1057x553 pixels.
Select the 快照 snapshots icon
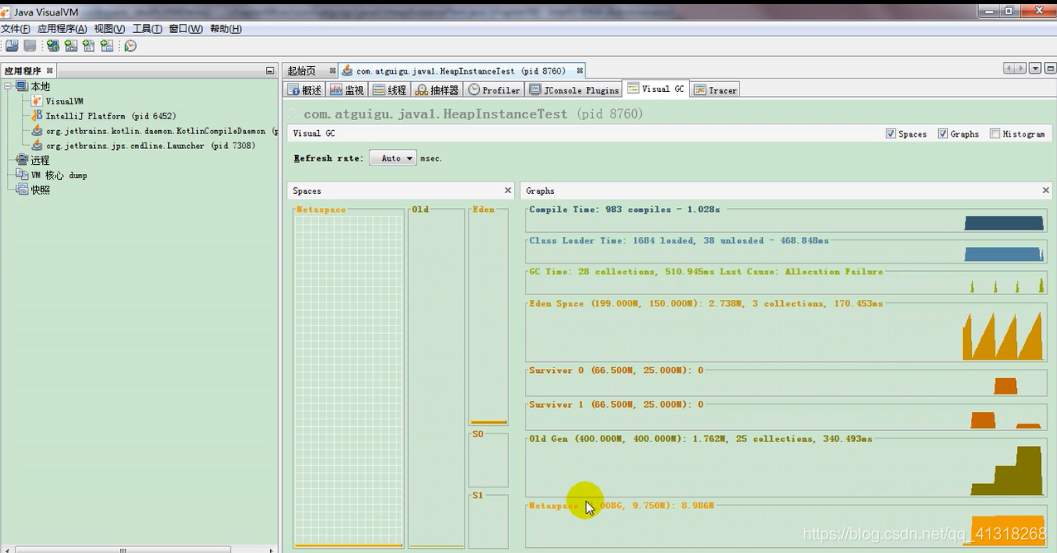coord(22,190)
